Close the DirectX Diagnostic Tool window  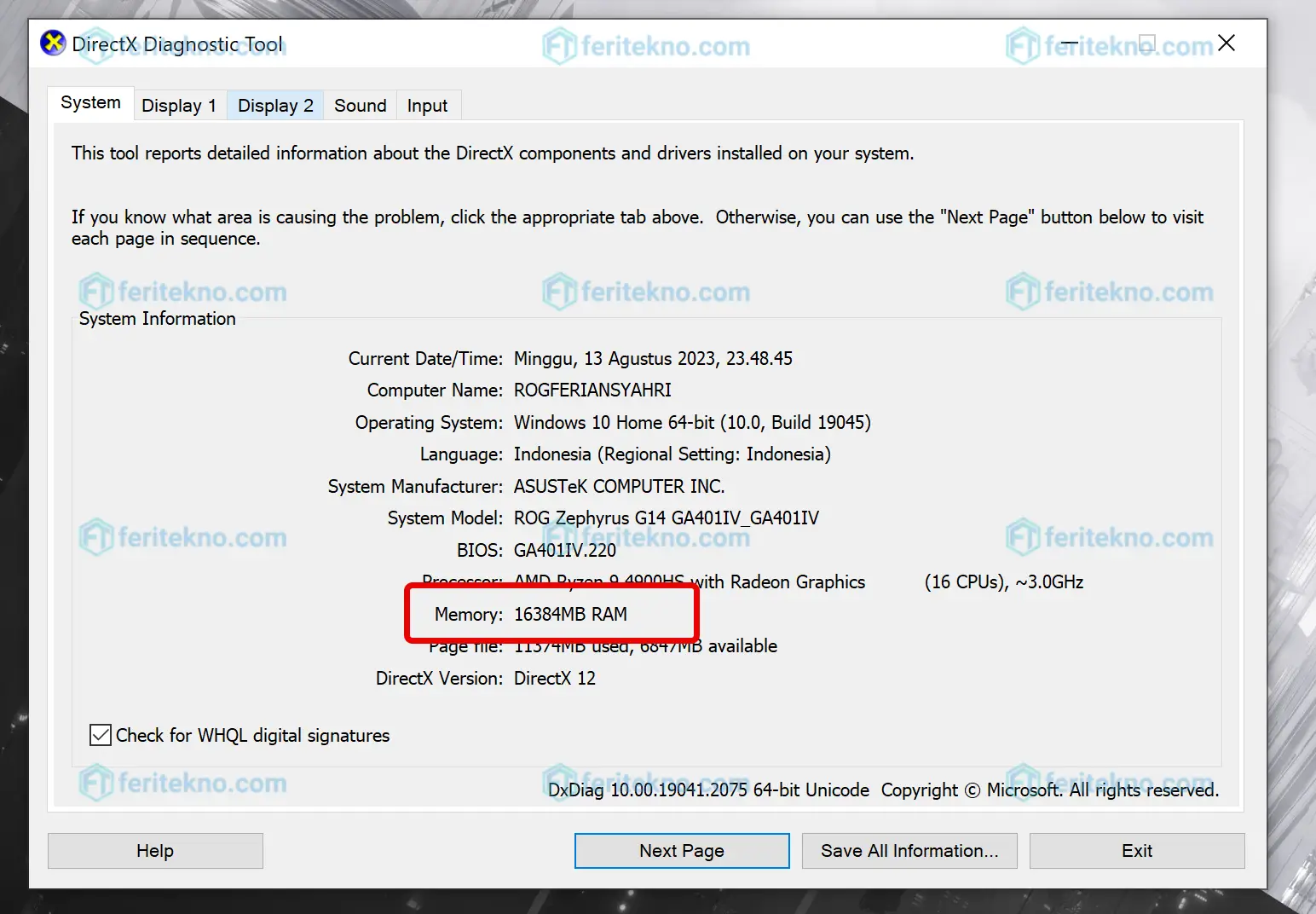[x=1227, y=43]
